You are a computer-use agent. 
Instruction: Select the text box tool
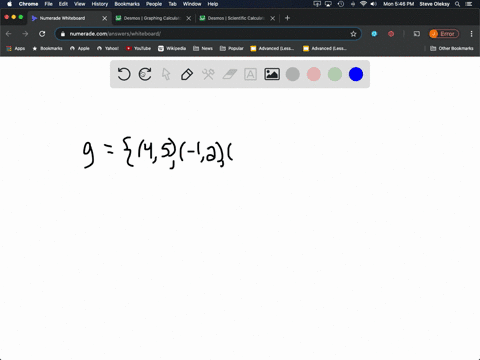click(250, 74)
